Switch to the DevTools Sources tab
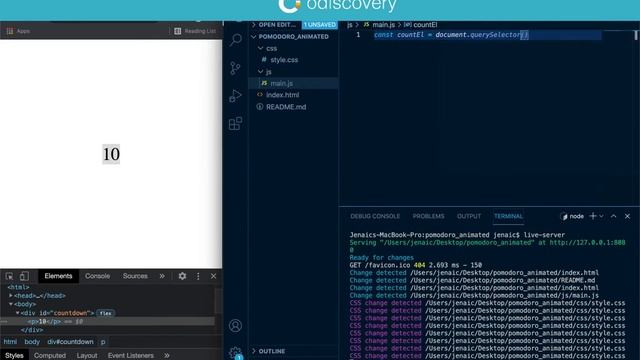This screenshot has width=640, height=360. pyautogui.click(x=135, y=276)
